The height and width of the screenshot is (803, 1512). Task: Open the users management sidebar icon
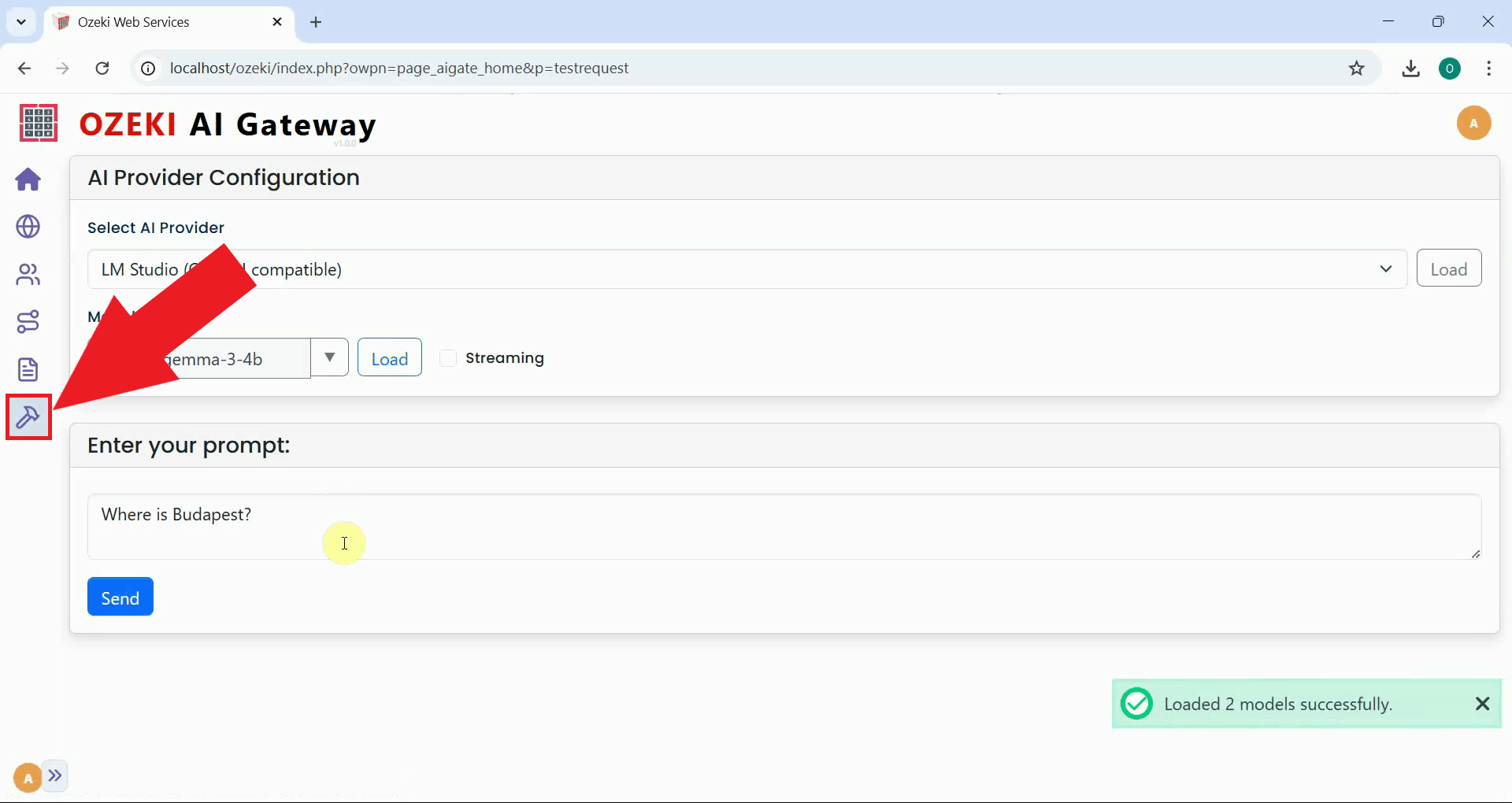[x=28, y=274]
